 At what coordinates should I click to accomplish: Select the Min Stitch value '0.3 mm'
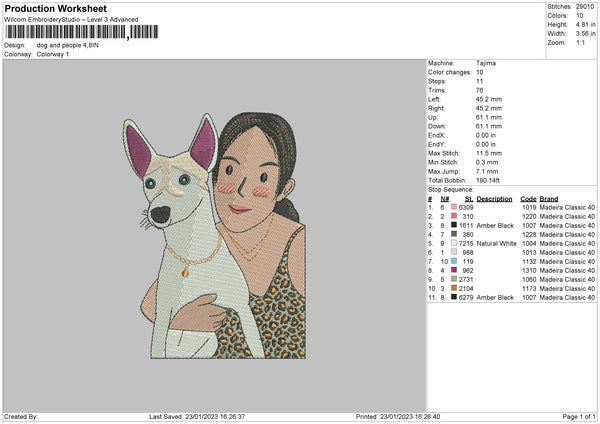click(487, 162)
